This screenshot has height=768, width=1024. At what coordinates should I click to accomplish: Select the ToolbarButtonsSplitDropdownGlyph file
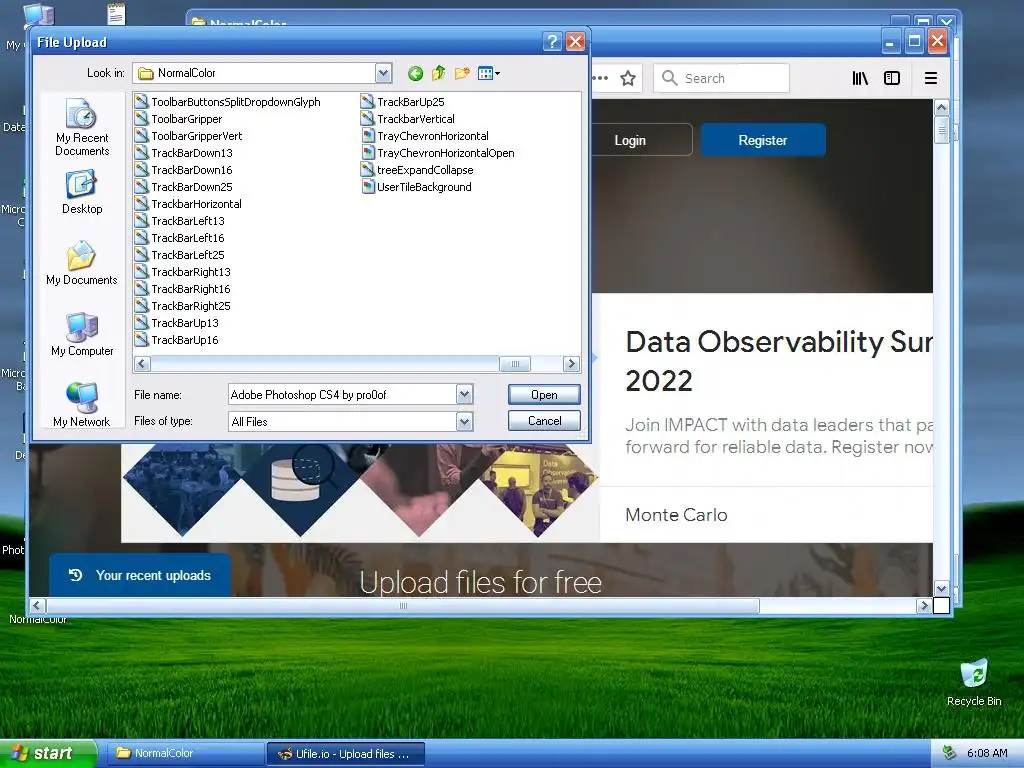[228, 102]
